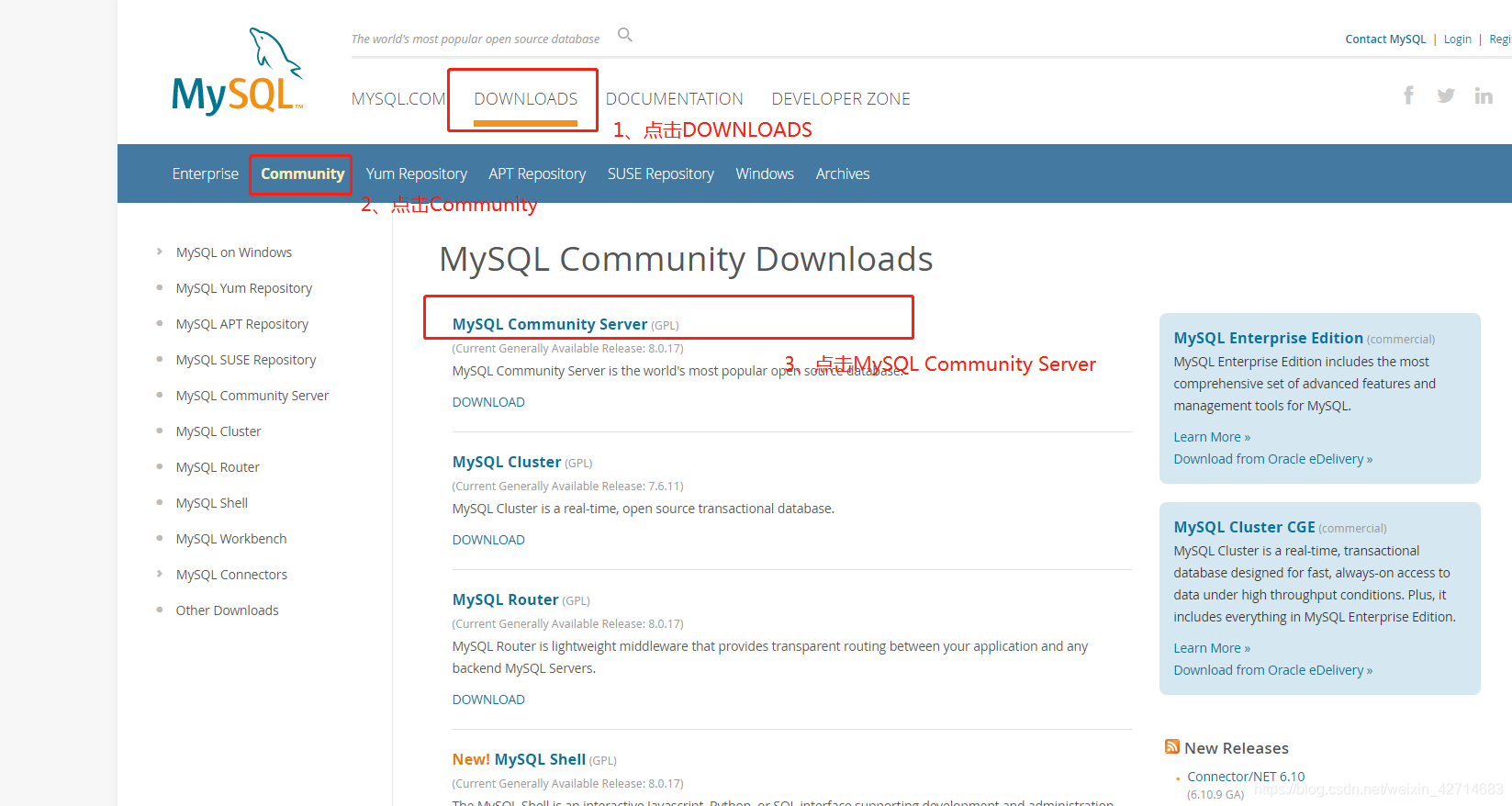The image size is (1512, 806).
Task: Click Oracle eDelivery link under Enterprise Edition
Action: tap(1273, 459)
